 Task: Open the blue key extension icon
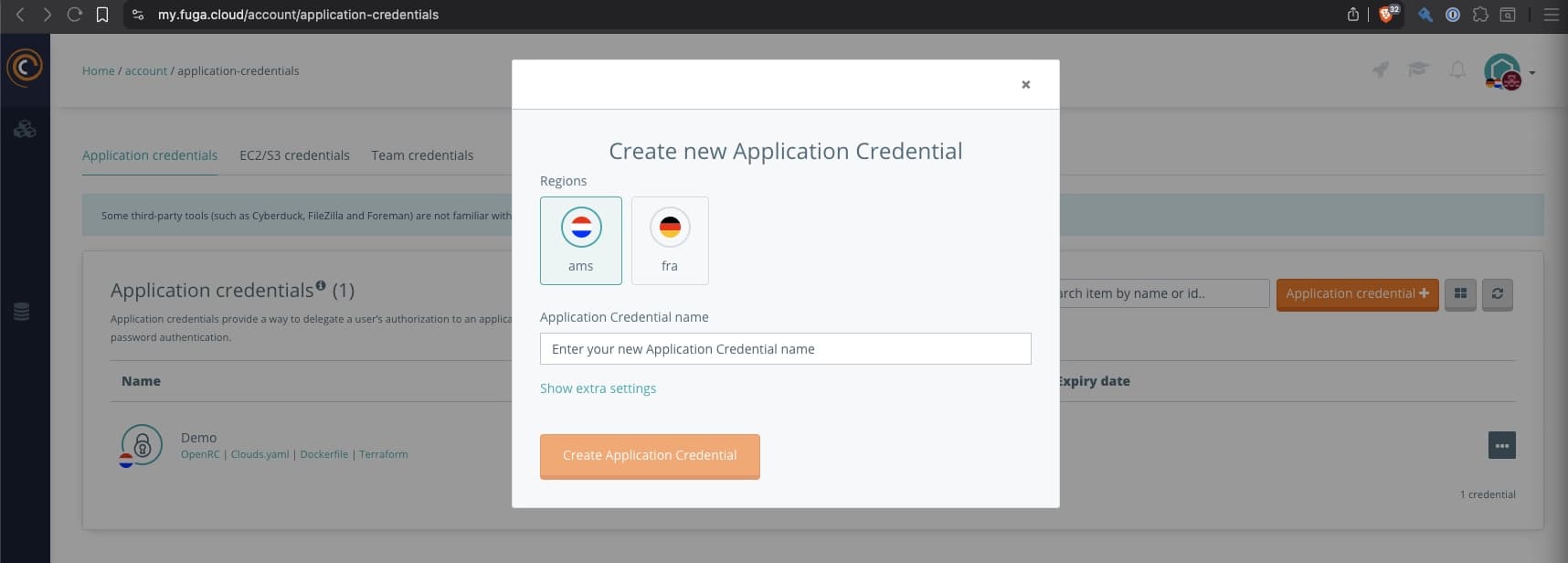(x=1425, y=15)
